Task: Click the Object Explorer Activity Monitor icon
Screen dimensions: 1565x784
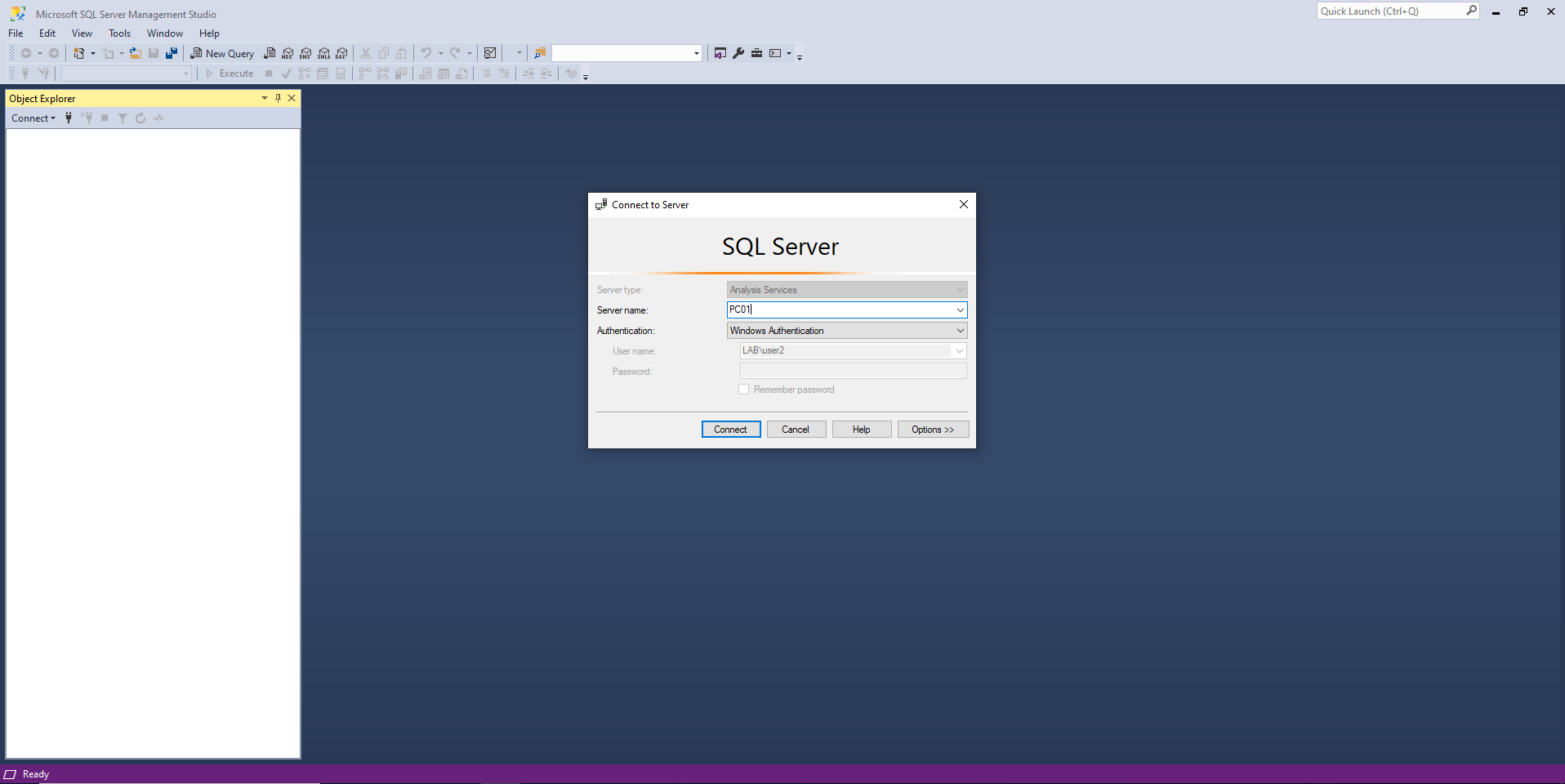Action: [x=158, y=118]
